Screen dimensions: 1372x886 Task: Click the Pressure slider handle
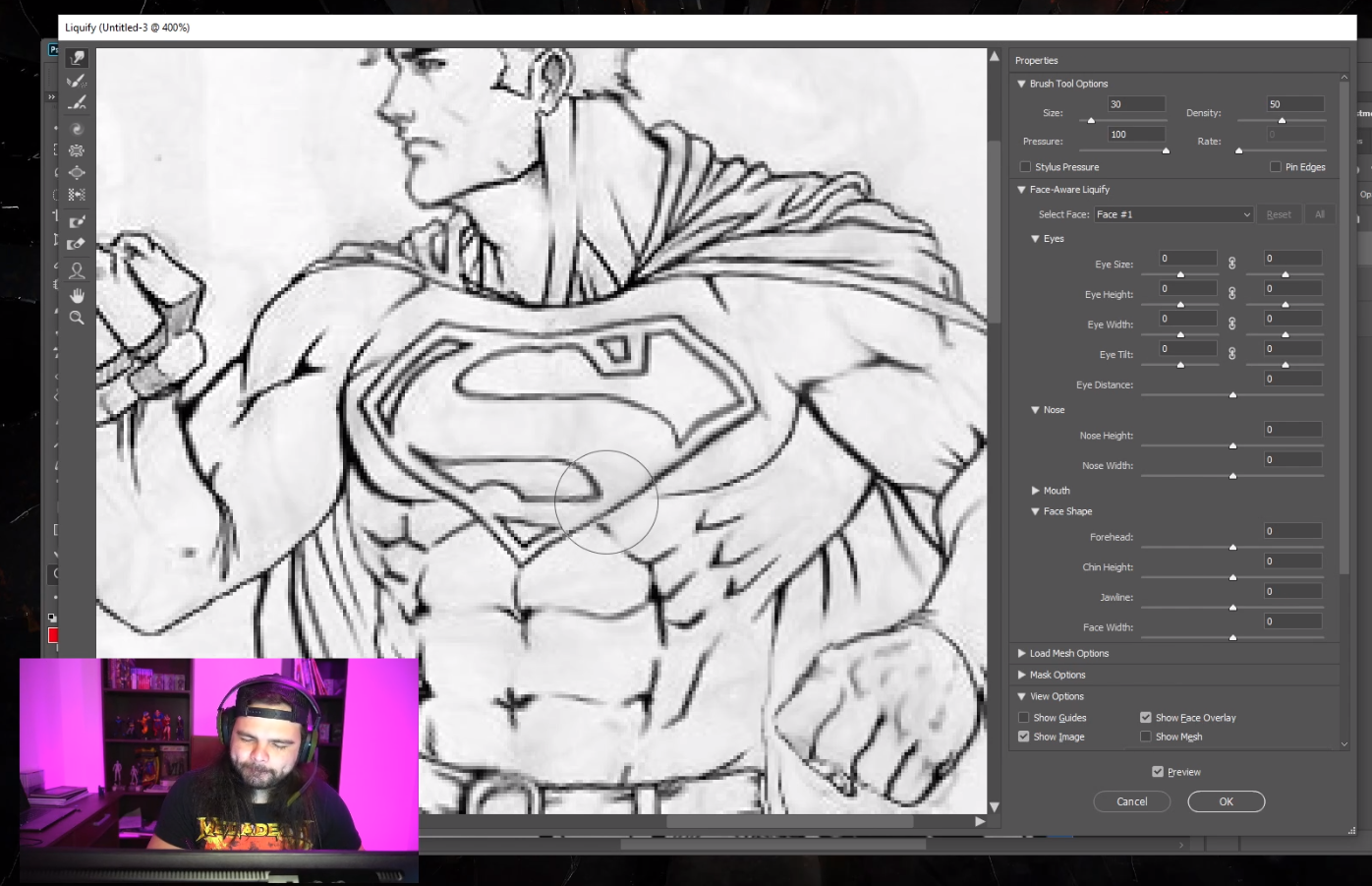coord(1166,150)
